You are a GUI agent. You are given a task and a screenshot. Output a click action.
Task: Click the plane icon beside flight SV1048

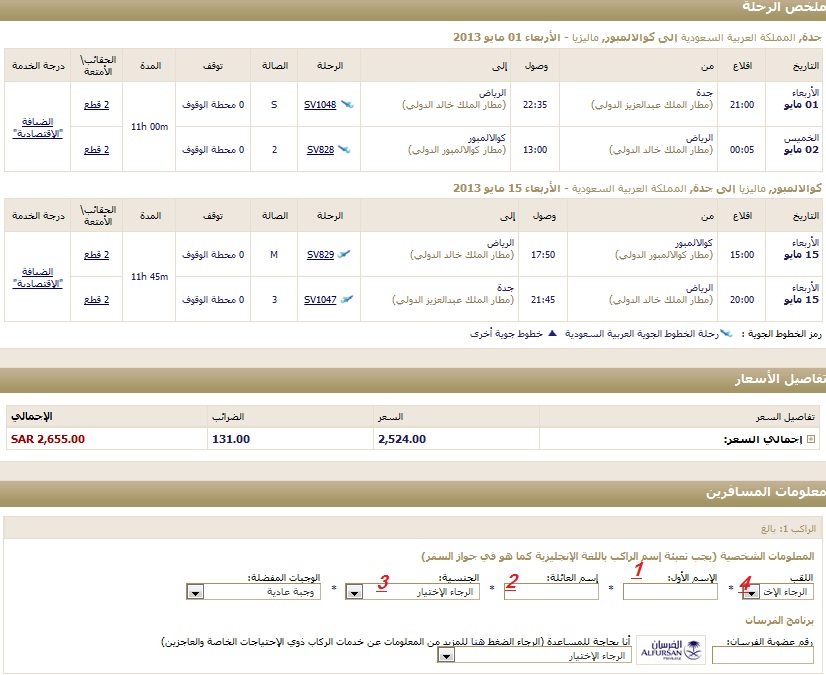tap(346, 104)
